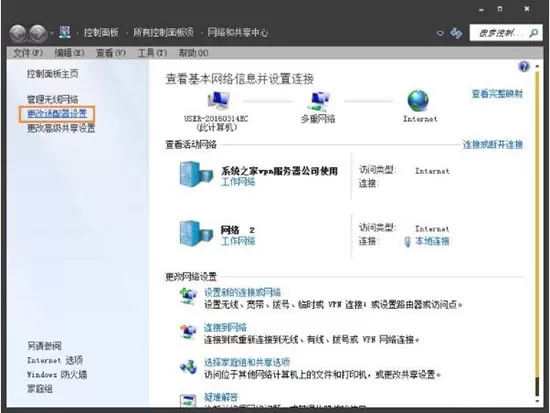Click the 设置新的连接或网络 icon
The image size is (550, 413).
pyautogui.click(x=188, y=296)
